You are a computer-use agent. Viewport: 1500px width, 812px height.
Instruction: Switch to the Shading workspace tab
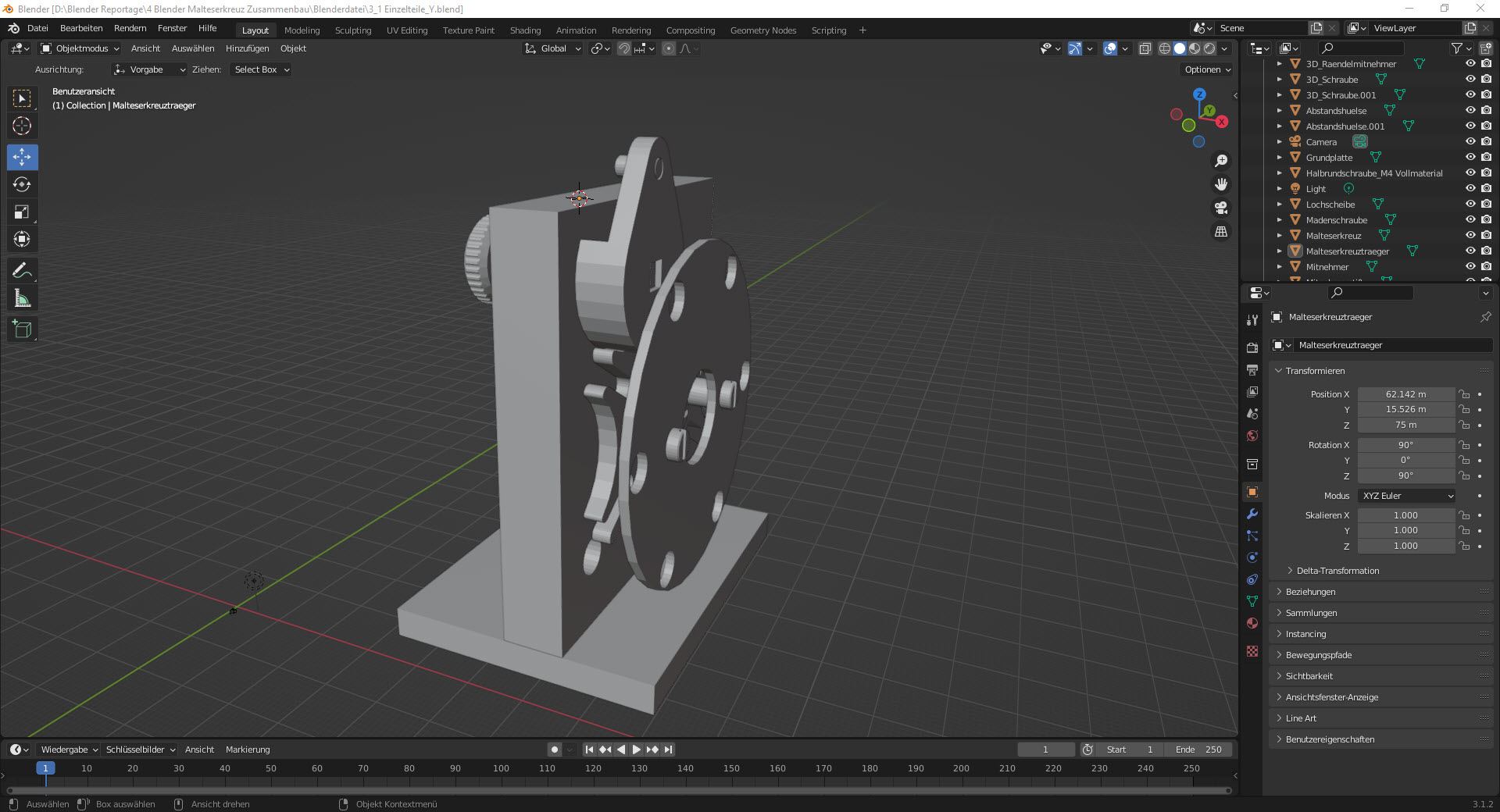(525, 30)
